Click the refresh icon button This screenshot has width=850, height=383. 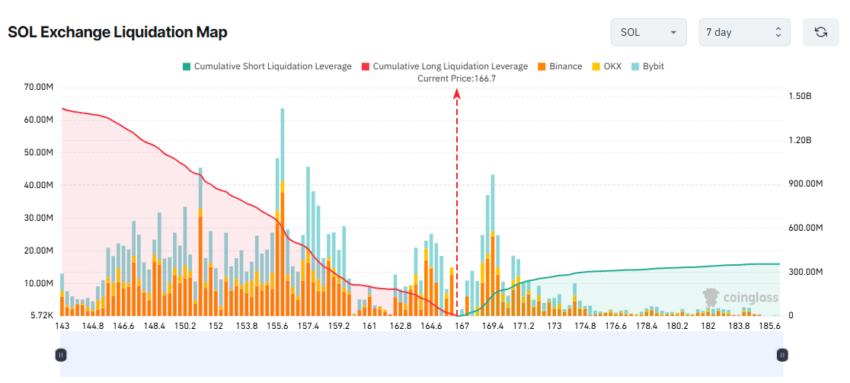[x=821, y=32]
